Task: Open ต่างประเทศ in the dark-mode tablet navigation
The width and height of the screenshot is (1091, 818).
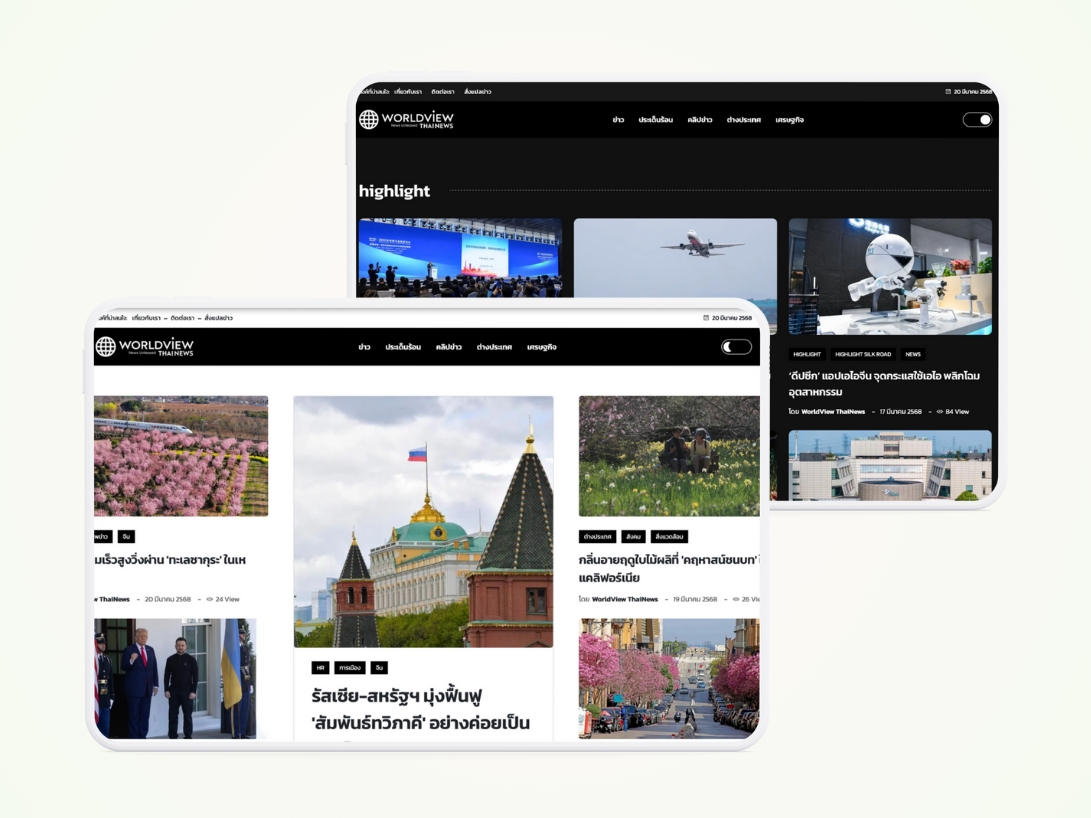Action: point(744,120)
